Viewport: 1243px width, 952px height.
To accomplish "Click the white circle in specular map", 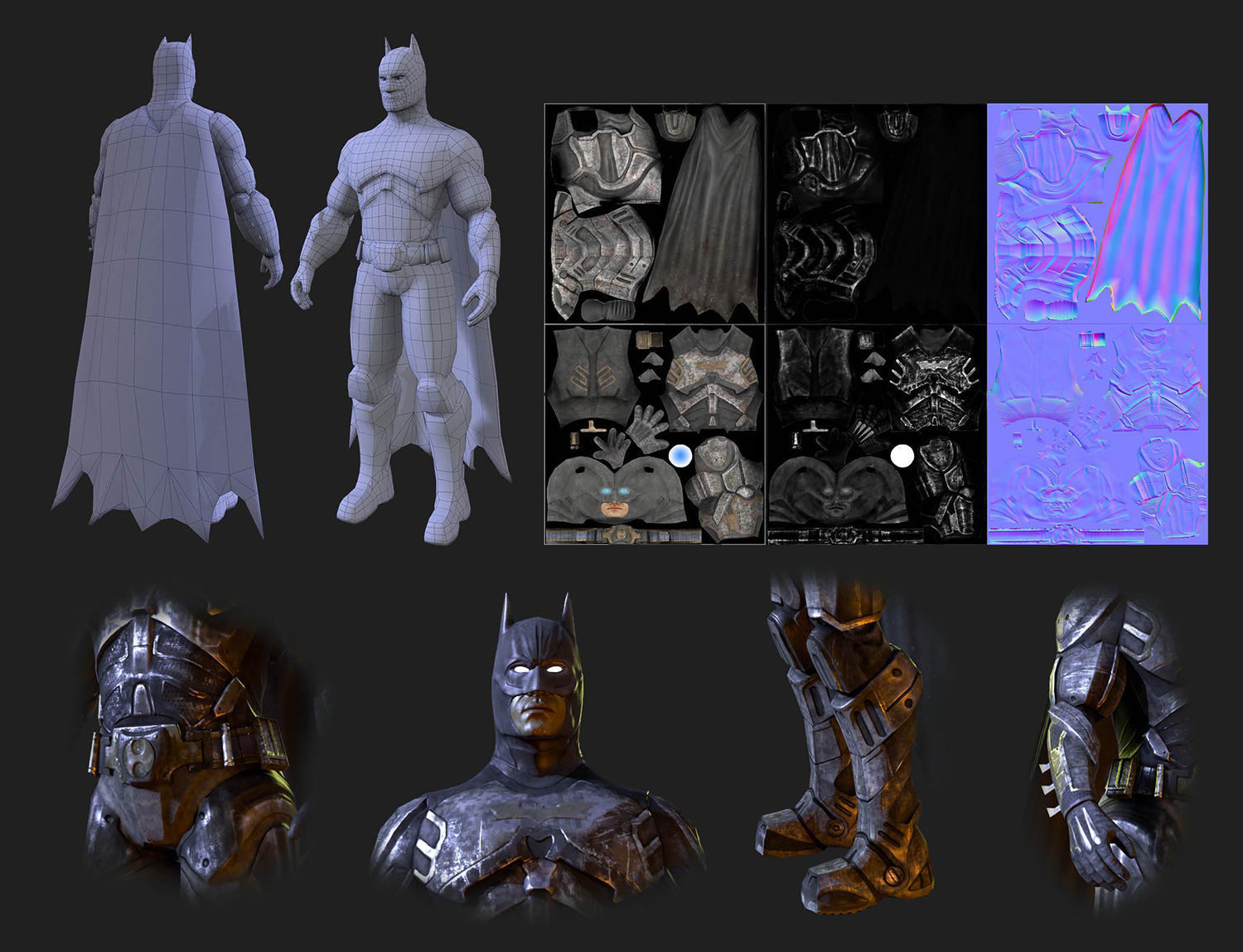I will click(x=902, y=456).
